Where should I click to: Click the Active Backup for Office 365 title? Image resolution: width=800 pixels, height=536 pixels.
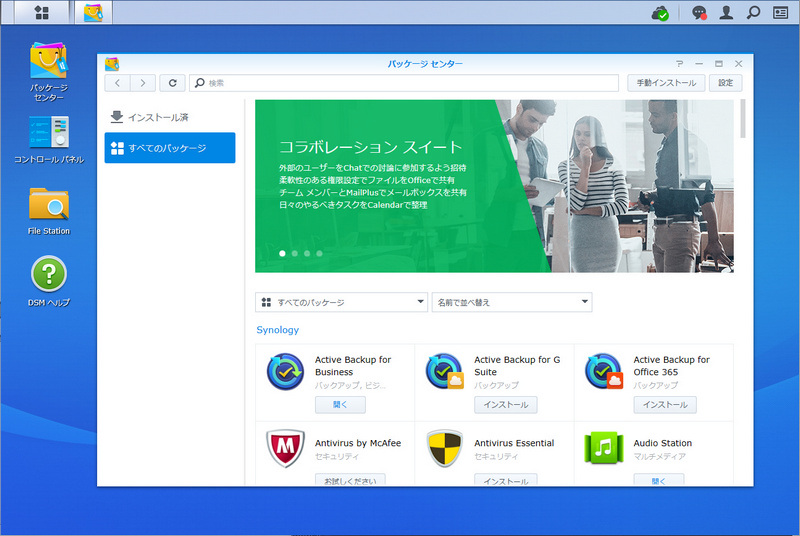coord(671,366)
